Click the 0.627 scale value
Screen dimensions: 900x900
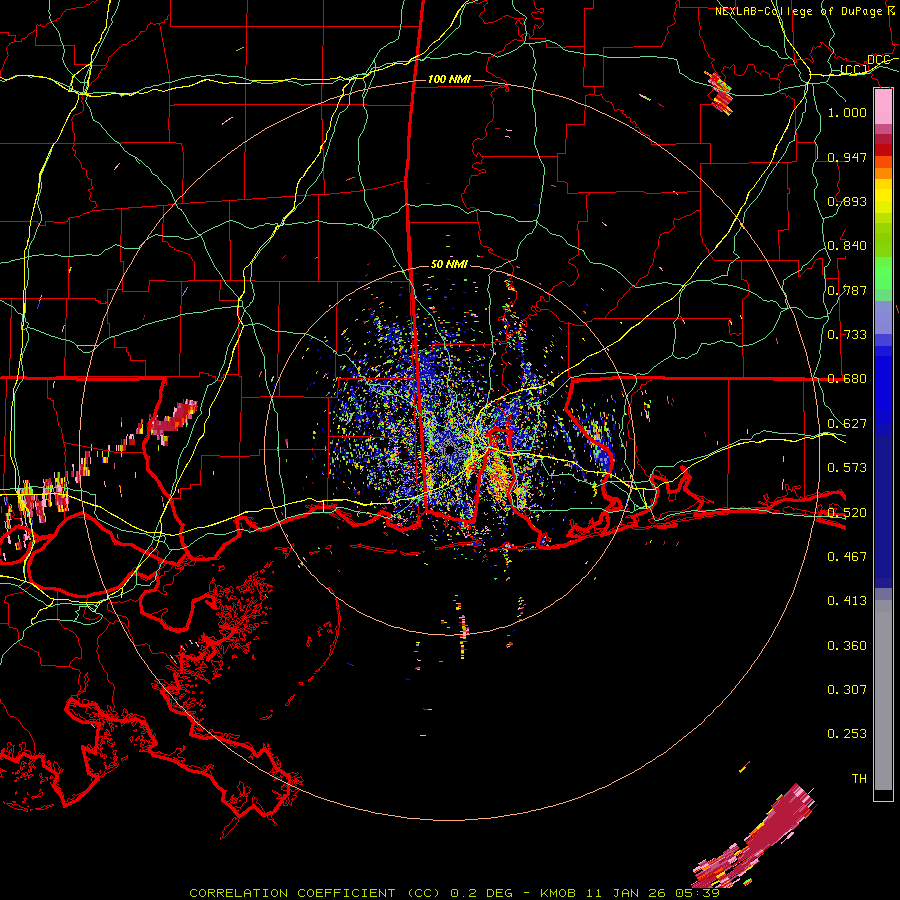point(847,424)
